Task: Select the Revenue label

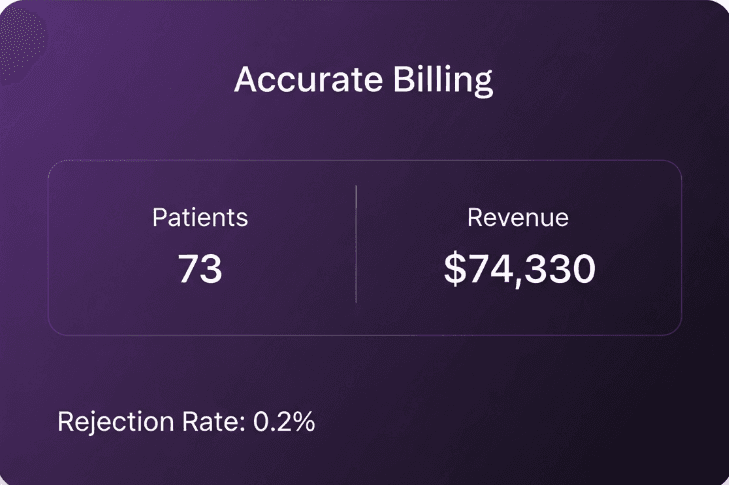Action: click(x=518, y=217)
